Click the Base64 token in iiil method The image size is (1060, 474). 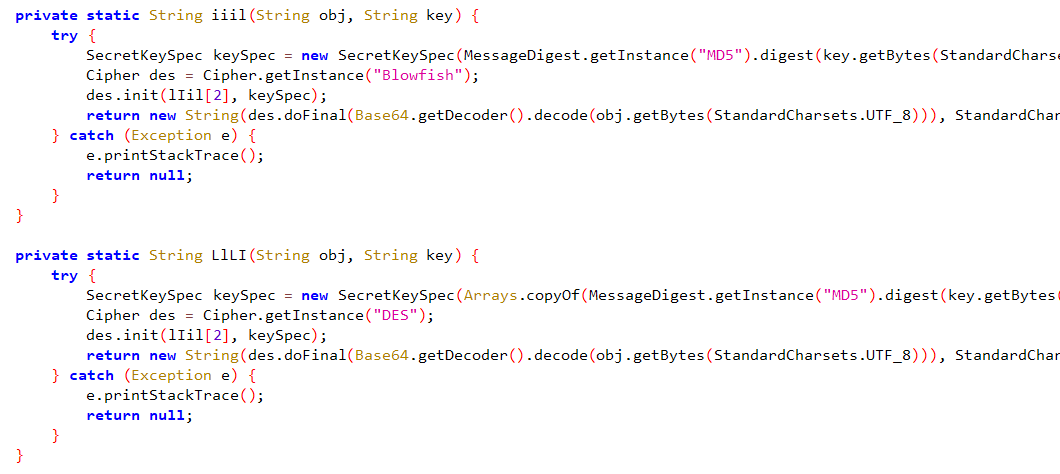coord(381,116)
